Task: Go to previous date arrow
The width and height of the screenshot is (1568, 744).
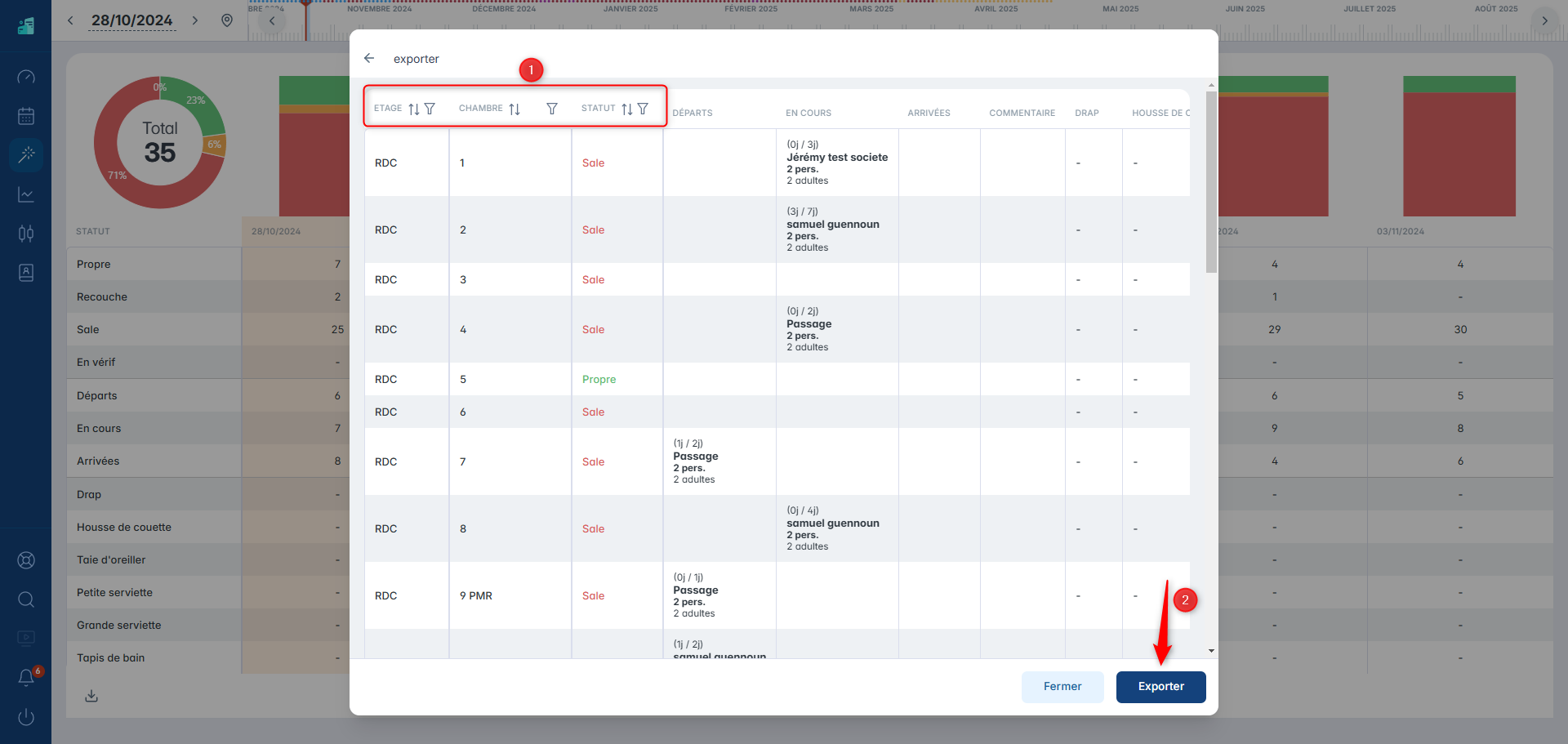Action: point(70,20)
